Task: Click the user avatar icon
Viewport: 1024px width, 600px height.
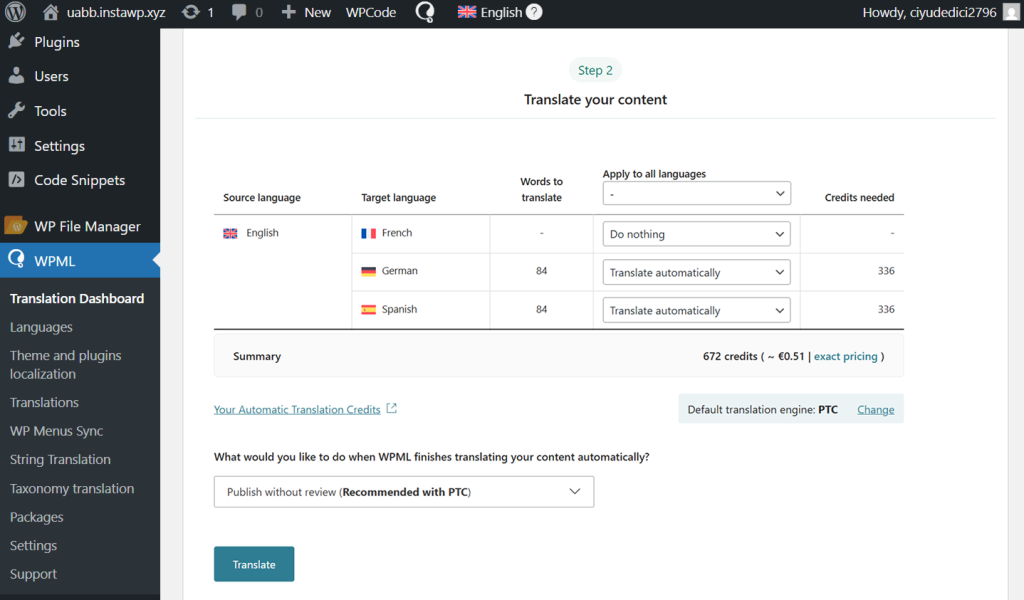Action: (x=1011, y=13)
